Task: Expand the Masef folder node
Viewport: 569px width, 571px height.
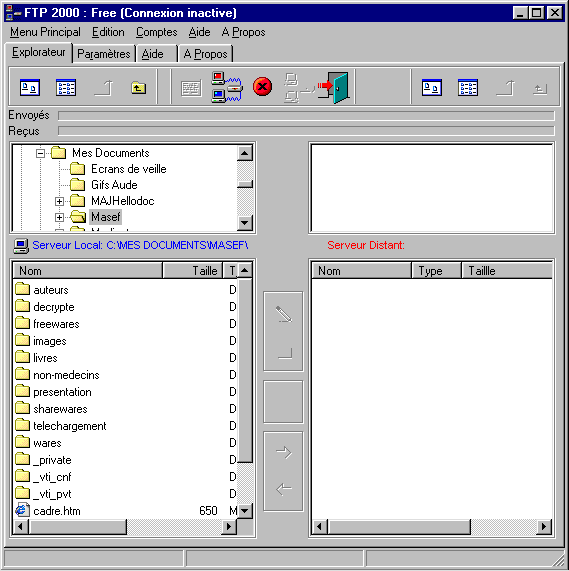Action: click(x=59, y=217)
